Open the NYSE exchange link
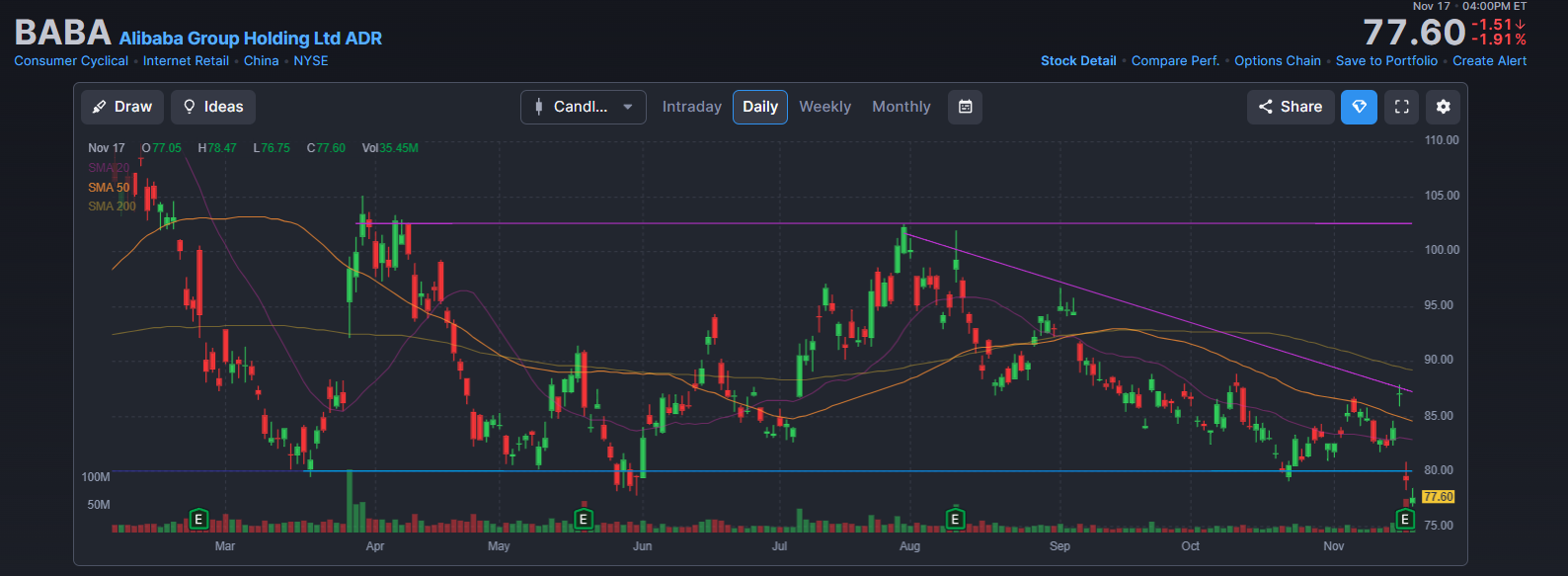1568x576 pixels. 311,61
